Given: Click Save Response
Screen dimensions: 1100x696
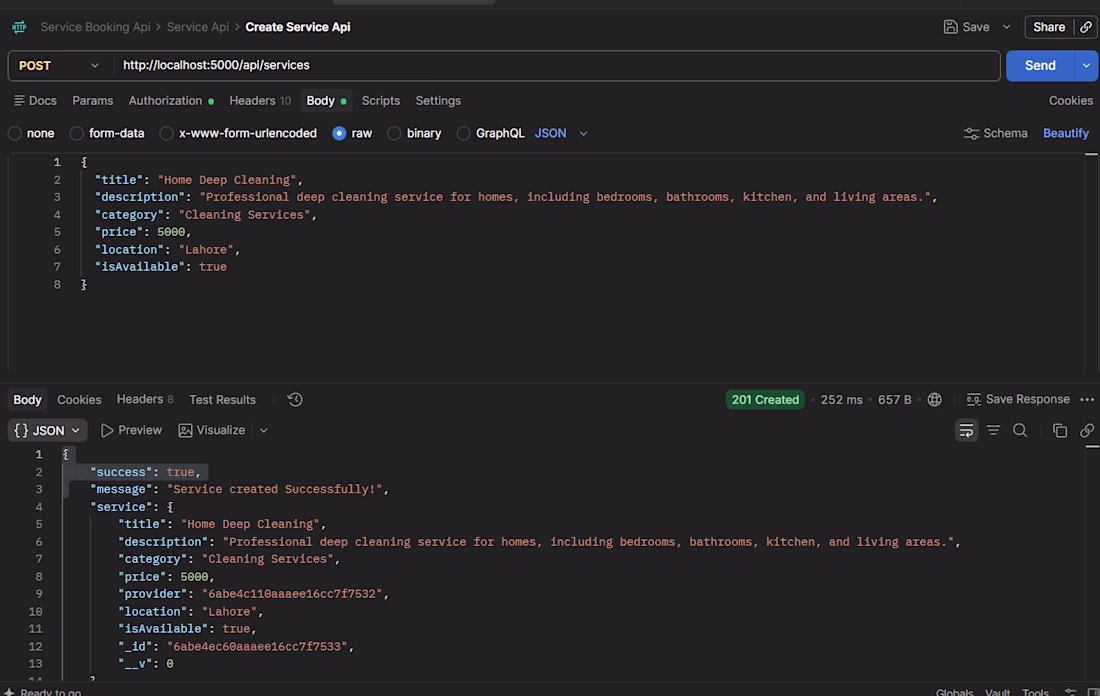Looking at the screenshot, I should pos(1018,399).
